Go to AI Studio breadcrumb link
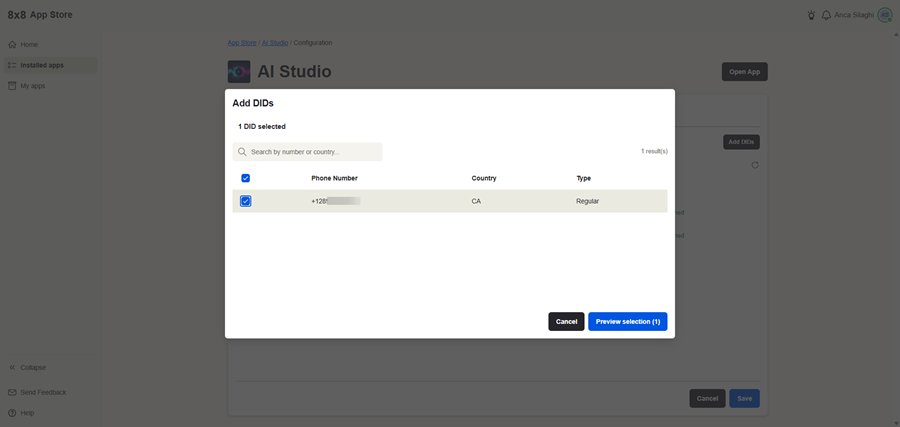Image resolution: width=900 pixels, height=427 pixels. click(275, 42)
